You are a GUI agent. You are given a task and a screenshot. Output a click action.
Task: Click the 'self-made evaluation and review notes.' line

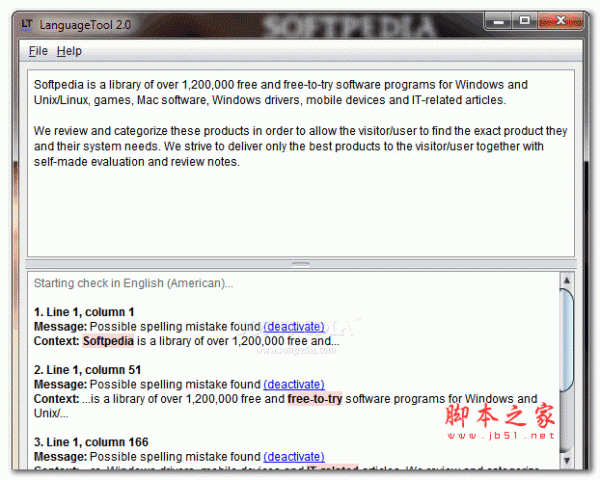137,162
